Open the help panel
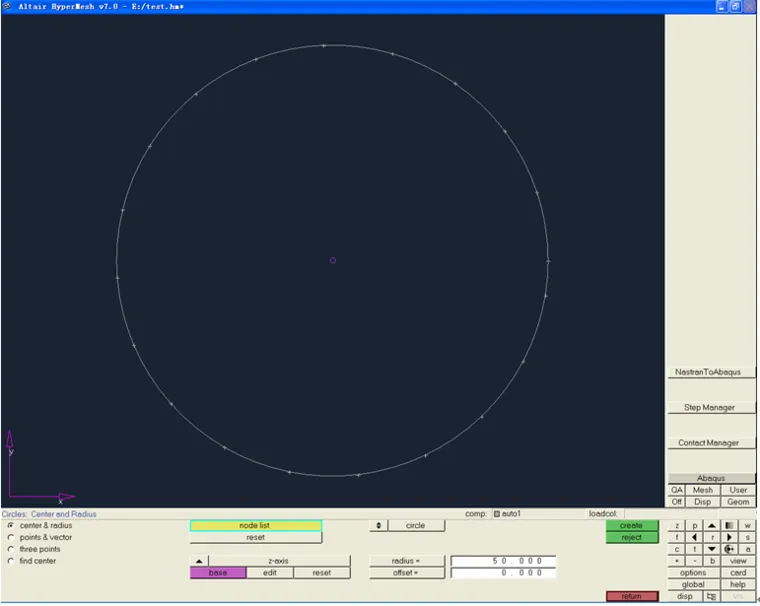The image size is (760, 606). [x=738, y=585]
